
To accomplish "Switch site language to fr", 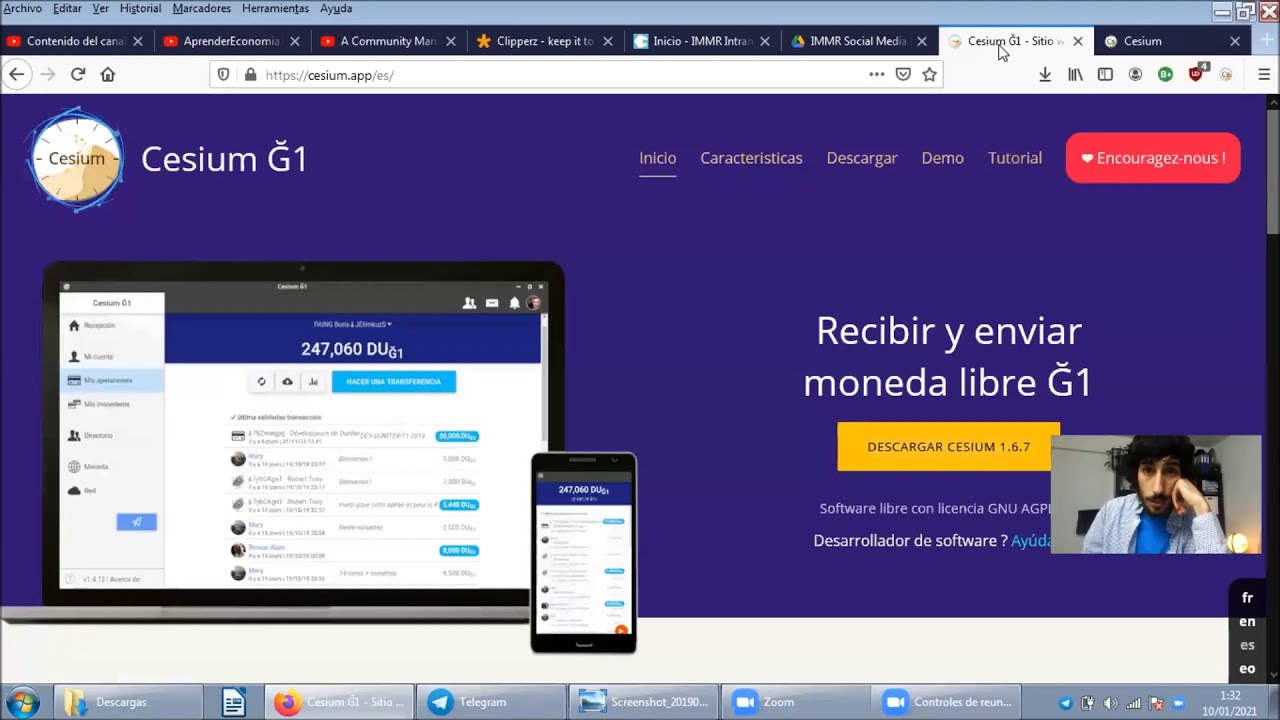I will click(1247, 598).
